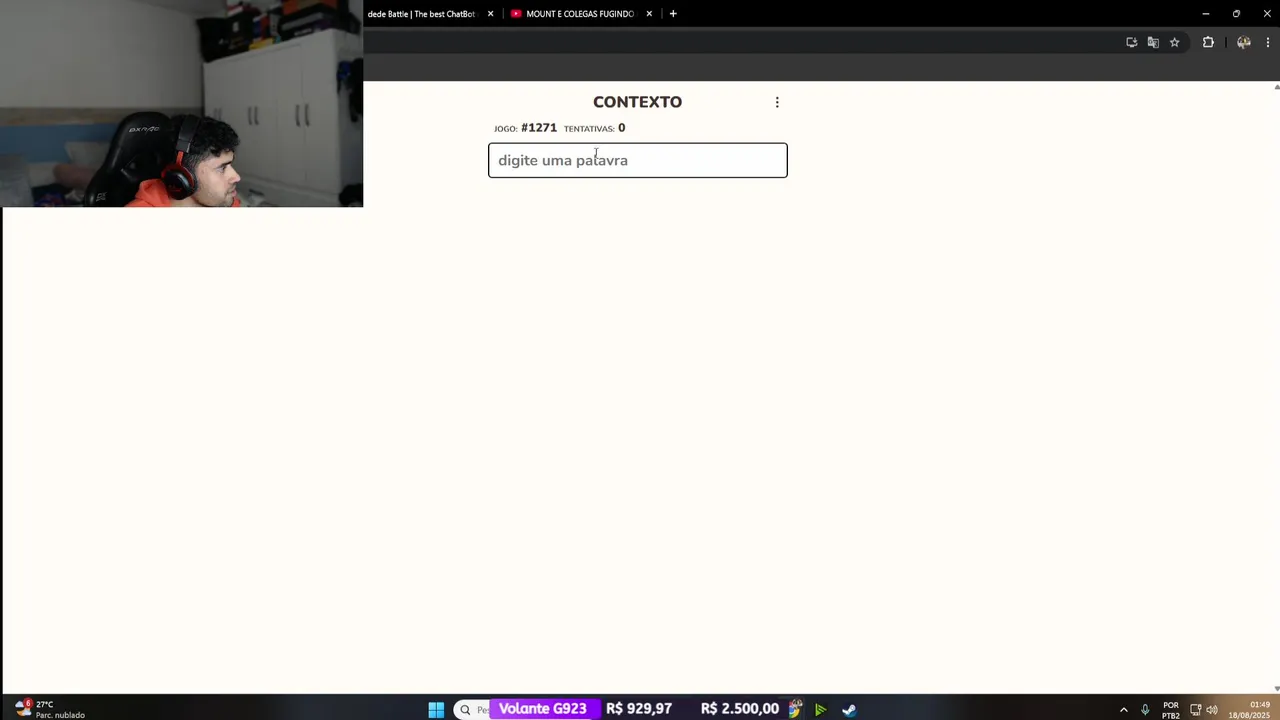Open the POR PTB2 language switcher
Screen dimensions: 1280x720
[x=1171, y=710]
